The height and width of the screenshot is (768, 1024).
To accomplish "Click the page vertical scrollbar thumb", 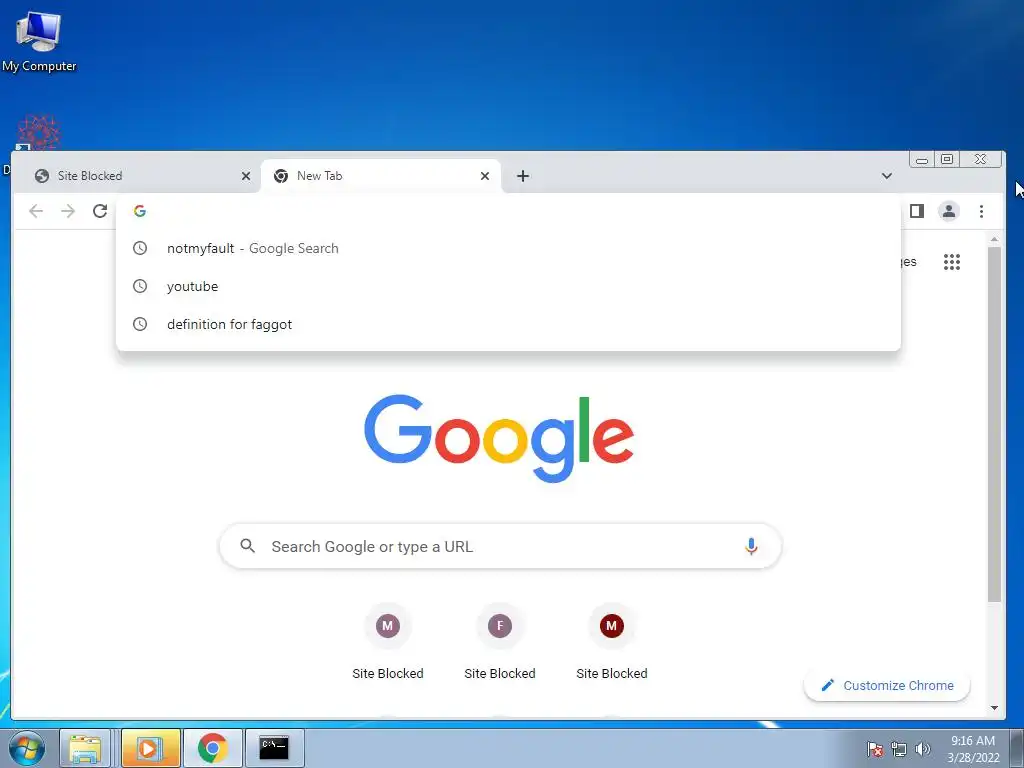I will 994,424.
